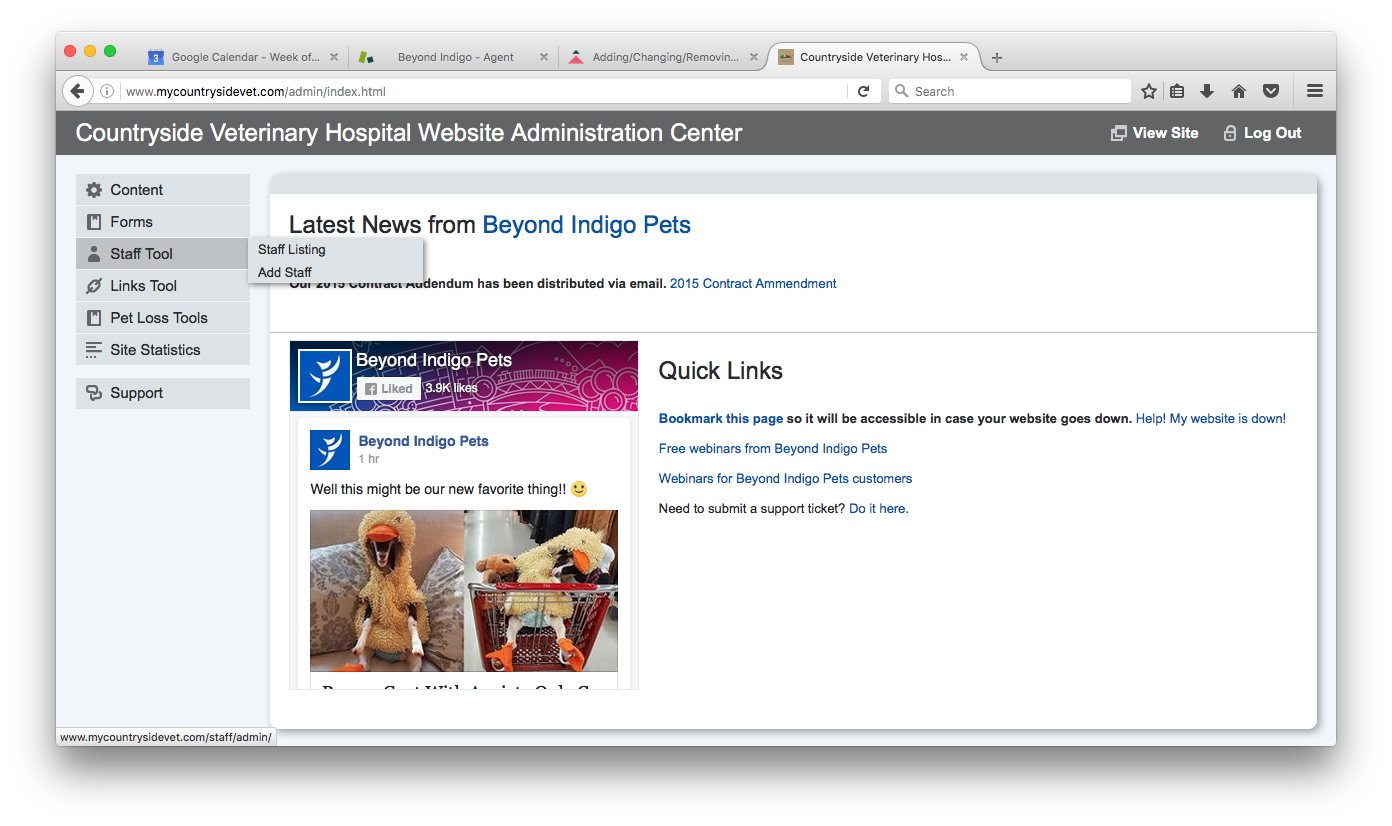Click the Facebook Liked button

point(389,388)
